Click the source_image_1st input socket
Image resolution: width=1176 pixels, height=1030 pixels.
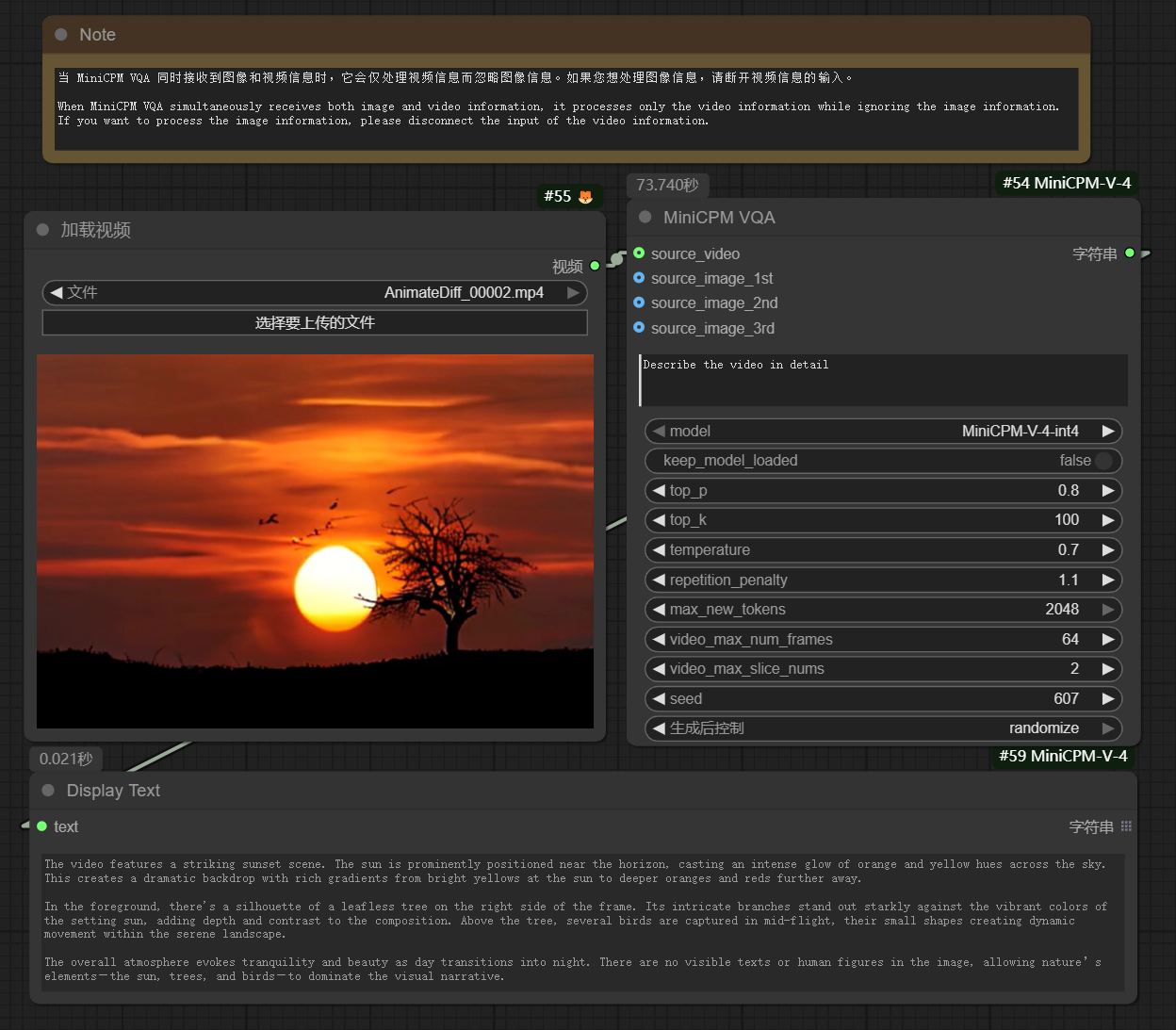639,278
